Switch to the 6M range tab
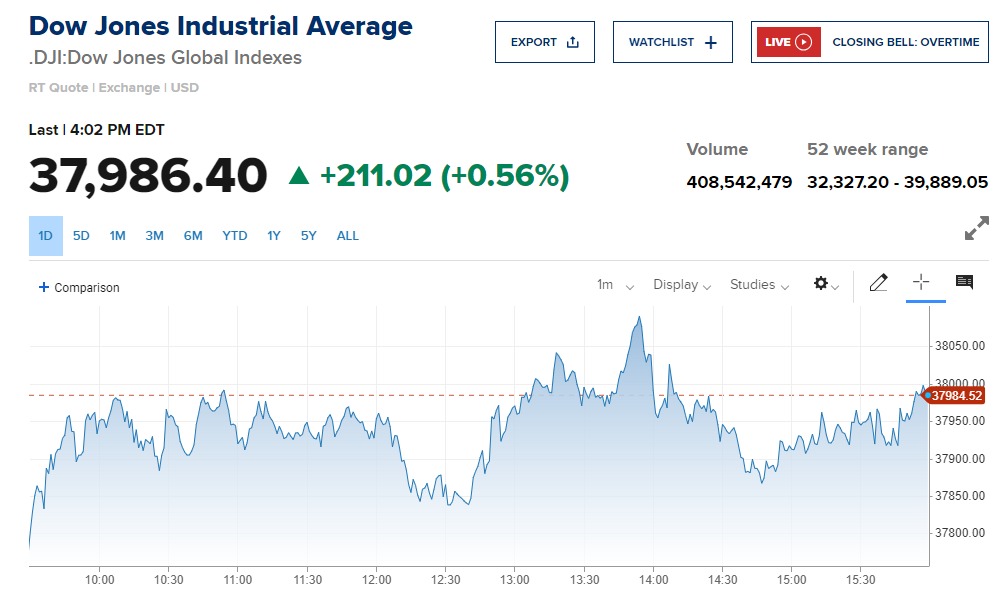The image size is (1006, 601). (x=193, y=236)
